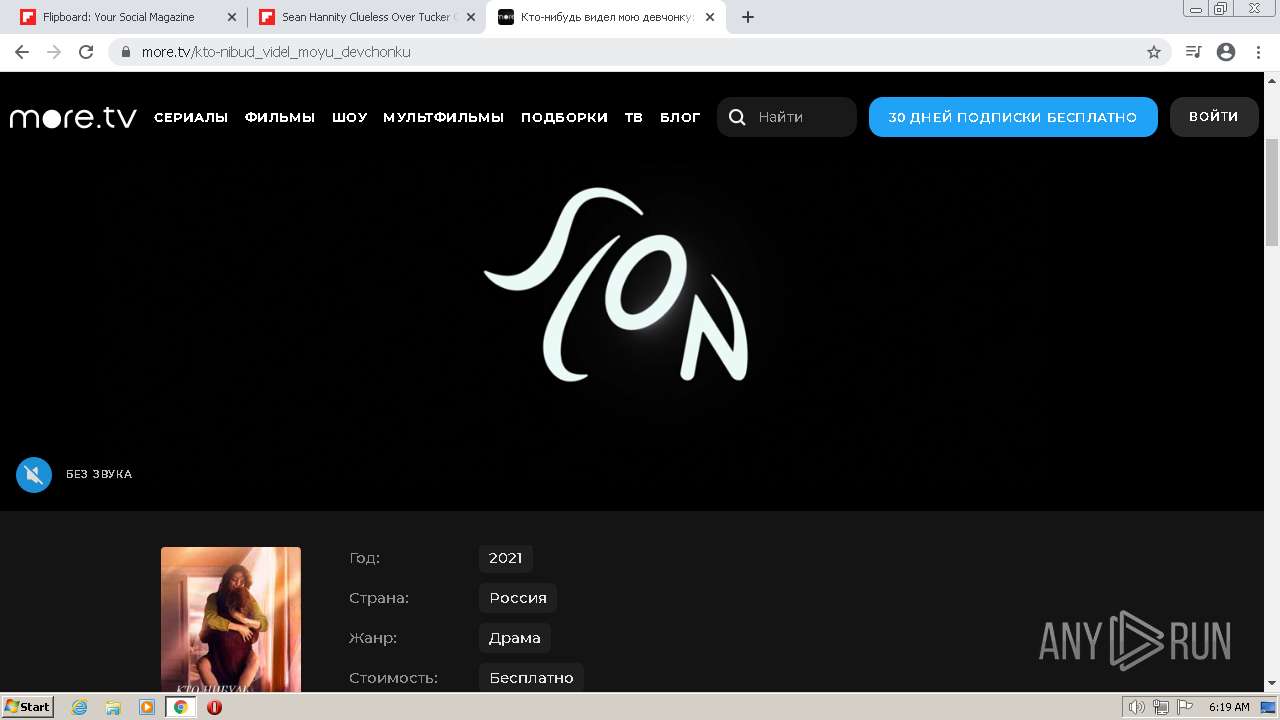The image size is (1280, 720).
Task: Click the search magnifier icon
Action: [x=737, y=117]
